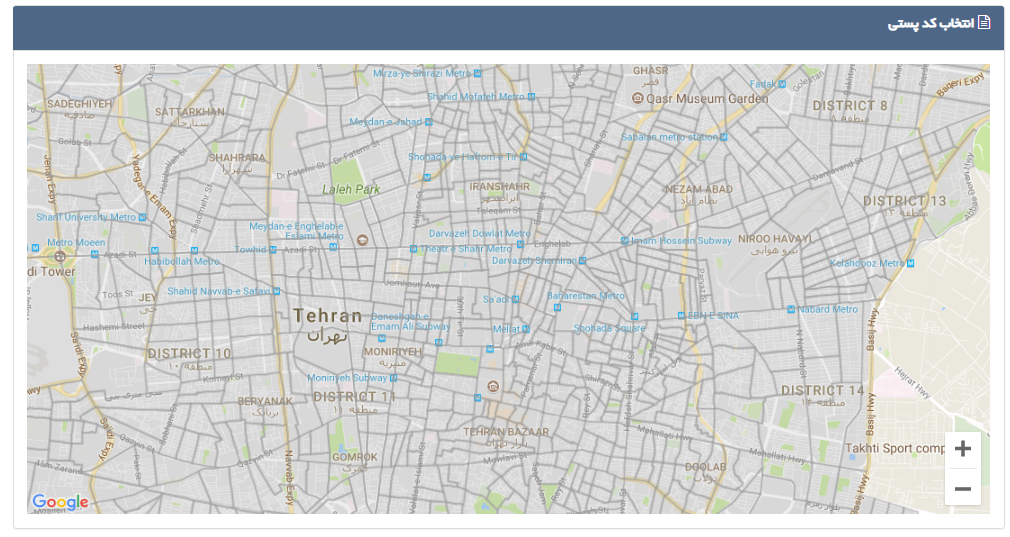Click the museum marker right of Meydan-e Enghelab
This screenshot has height=537, width=1010.
pyautogui.click(x=363, y=240)
